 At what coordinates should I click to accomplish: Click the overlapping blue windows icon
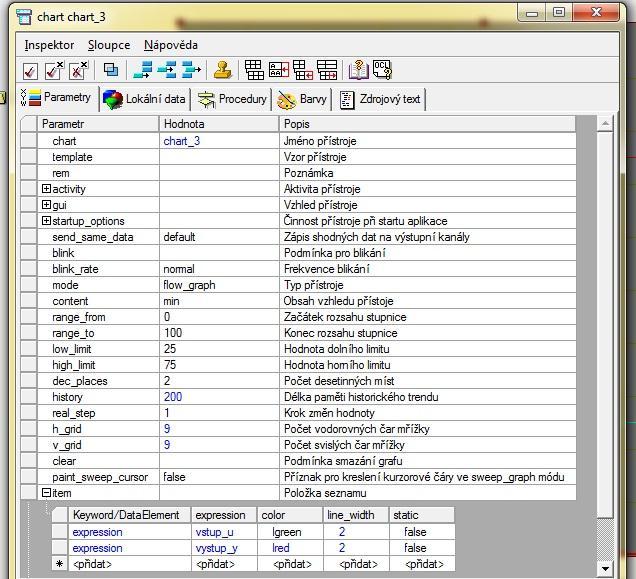point(111,70)
